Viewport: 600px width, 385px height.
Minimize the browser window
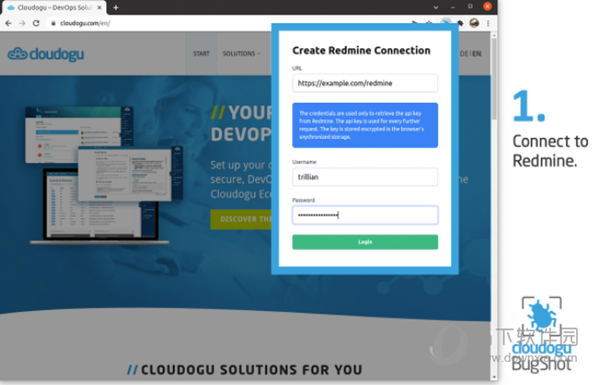click(x=453, y=7)
